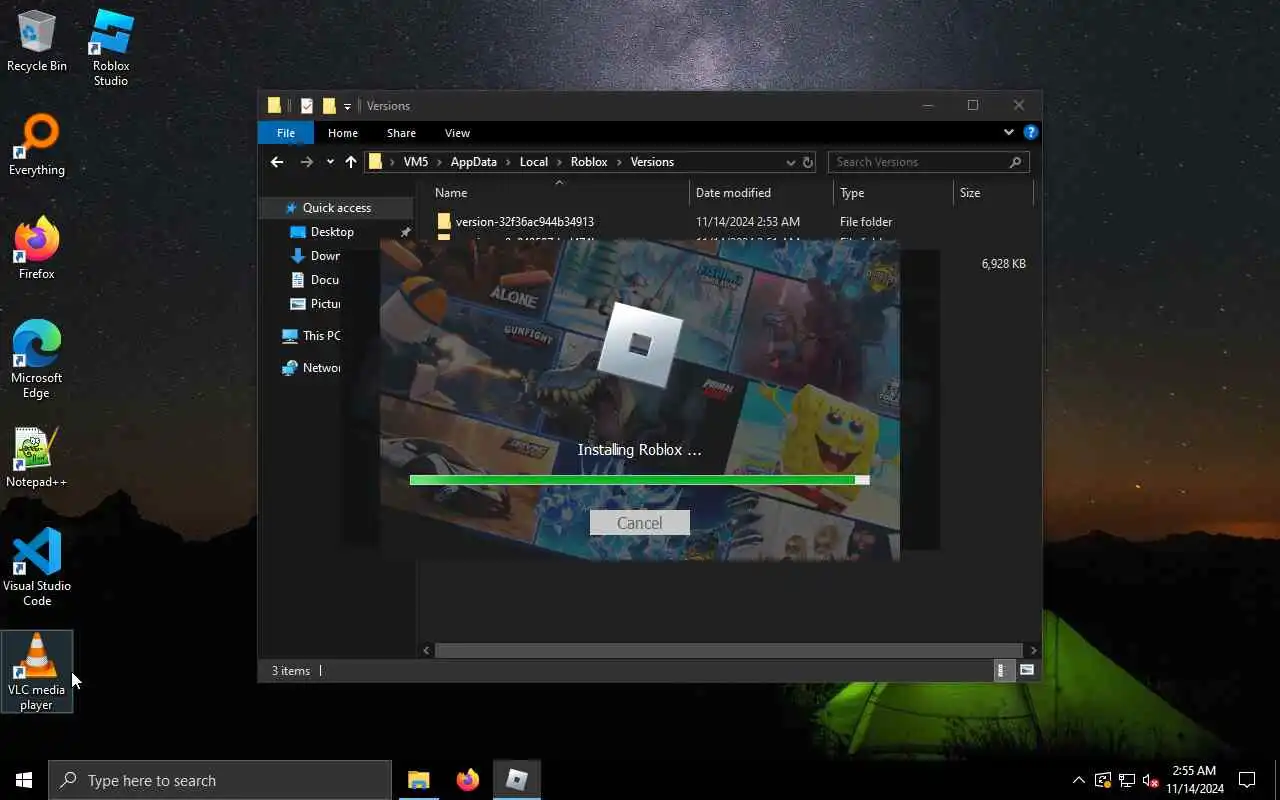Viewport: 1280px width, 800px height.
Task: Cancel the Roblox installation
Action: [x=639, y=523]
